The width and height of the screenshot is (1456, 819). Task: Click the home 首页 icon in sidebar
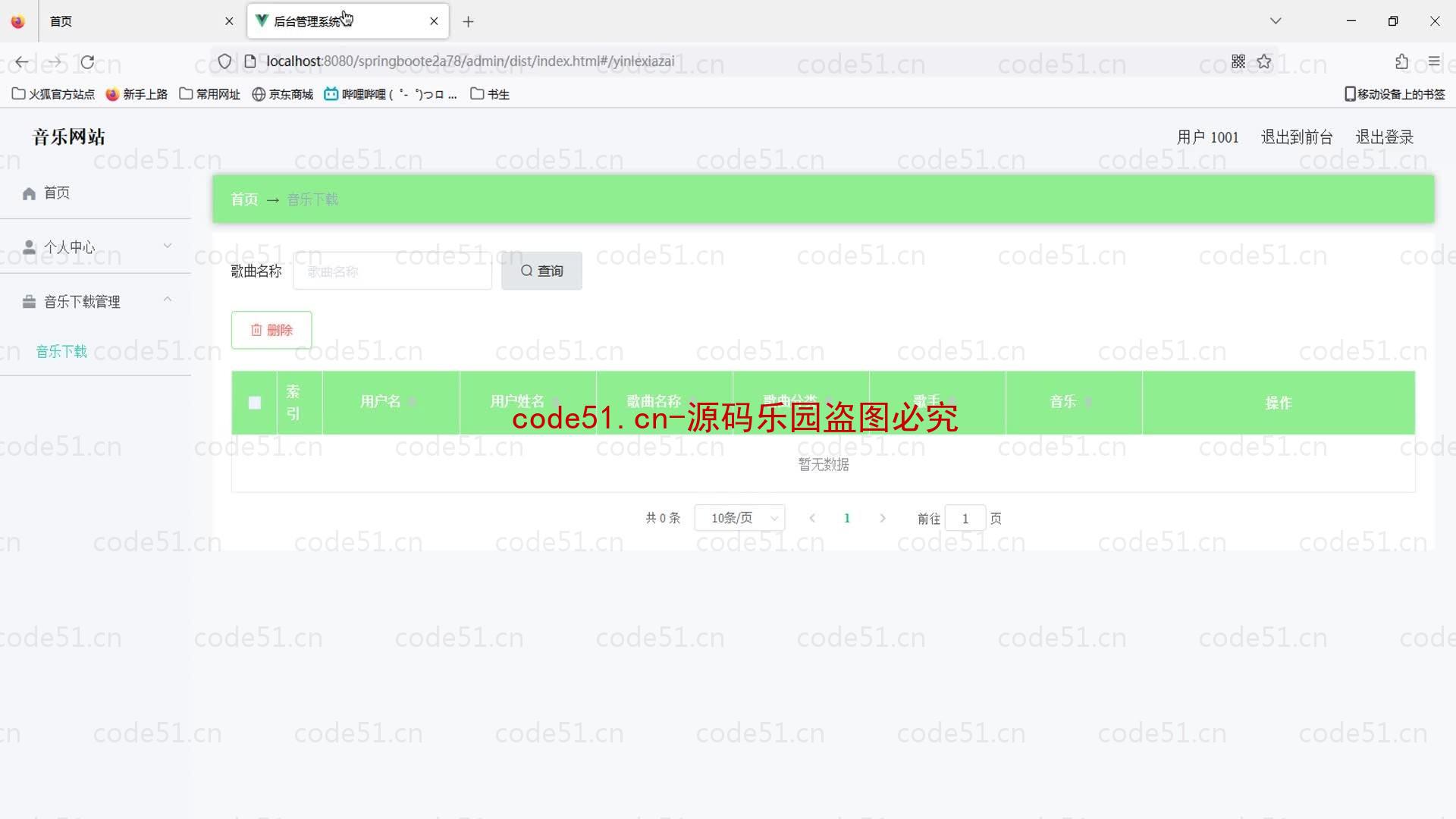(x=27, y=193)
